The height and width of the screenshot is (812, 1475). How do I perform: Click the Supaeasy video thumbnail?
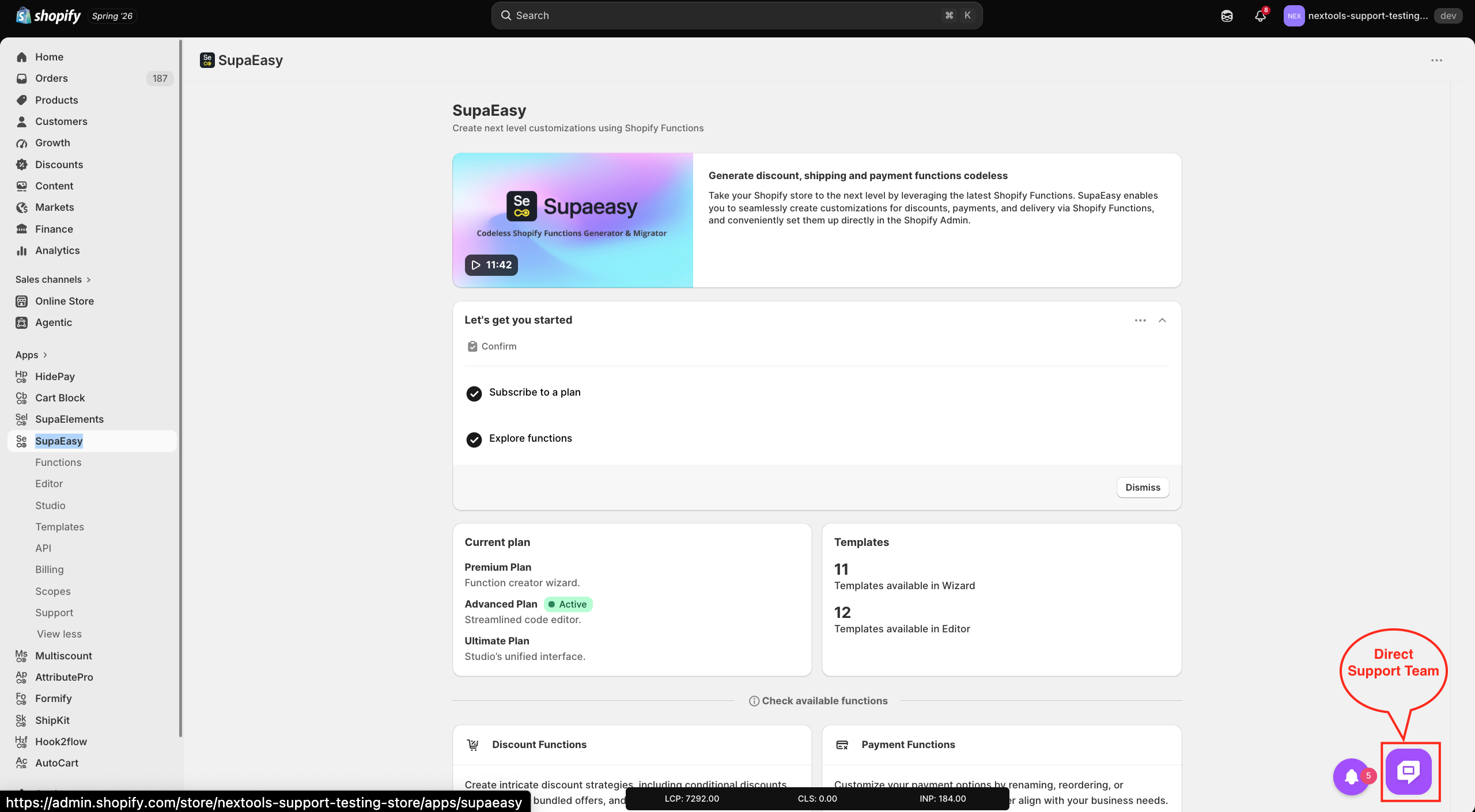coord(573,220)
